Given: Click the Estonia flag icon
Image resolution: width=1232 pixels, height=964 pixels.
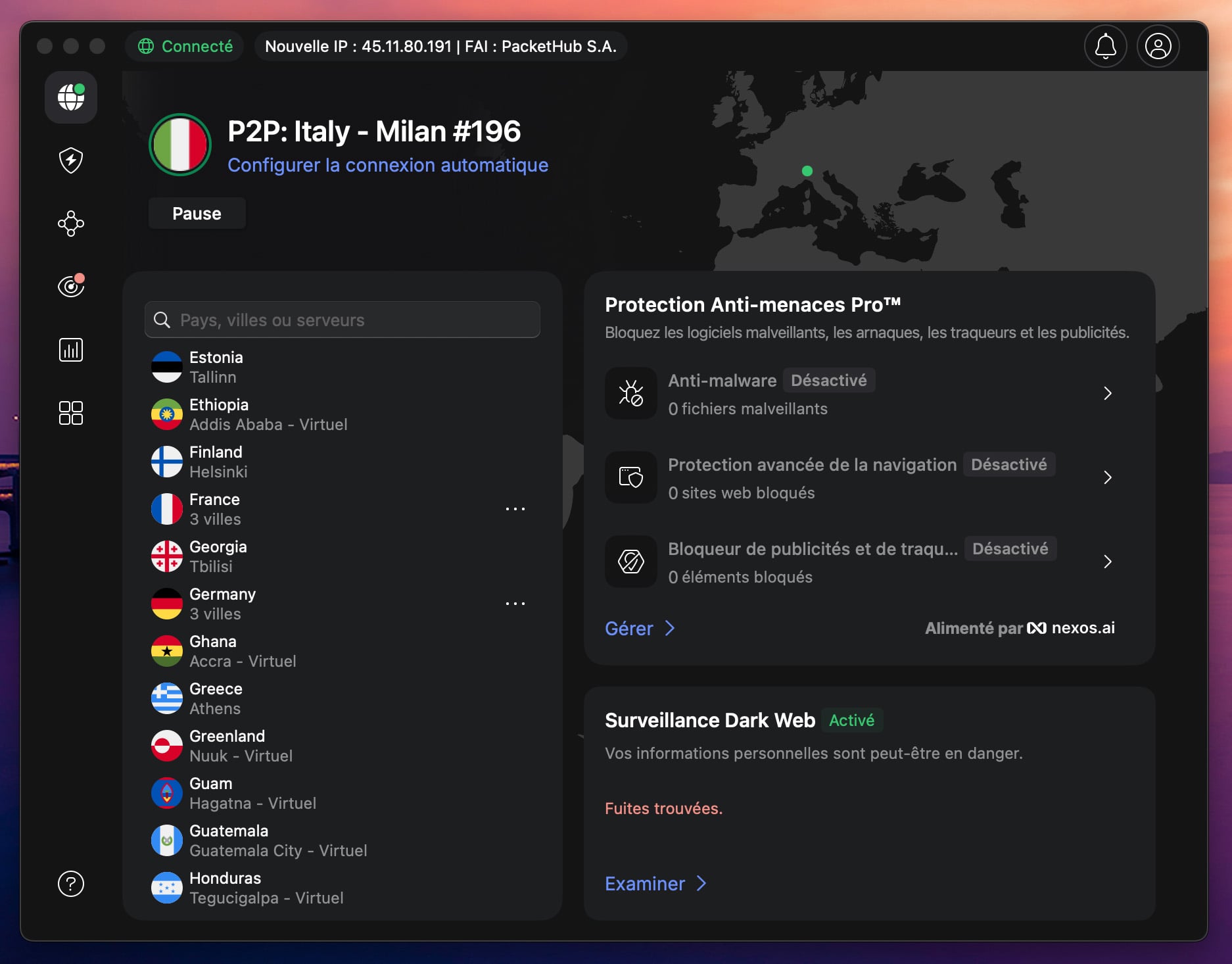Looking at the screenshot, I should (167, 367).
